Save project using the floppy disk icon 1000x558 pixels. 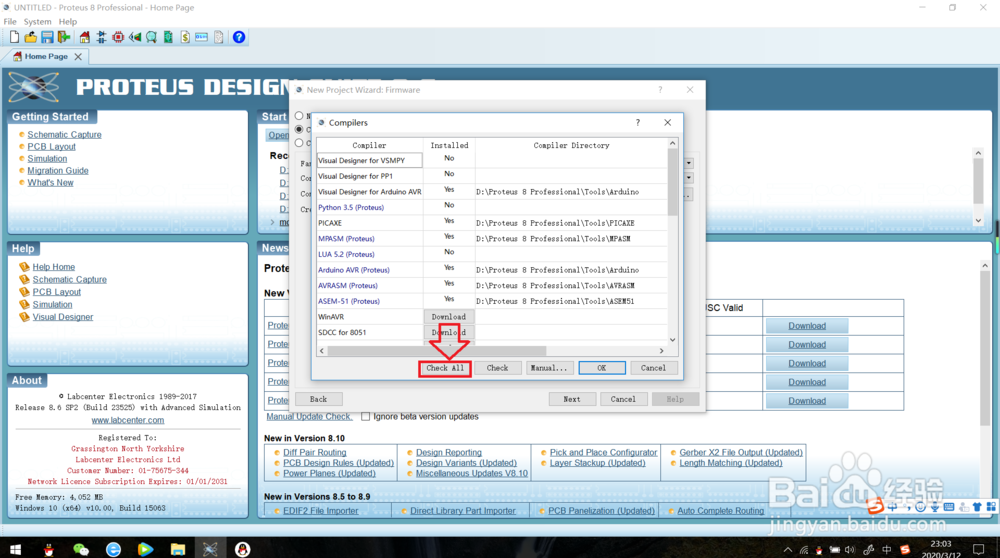[x=47, y=37]
